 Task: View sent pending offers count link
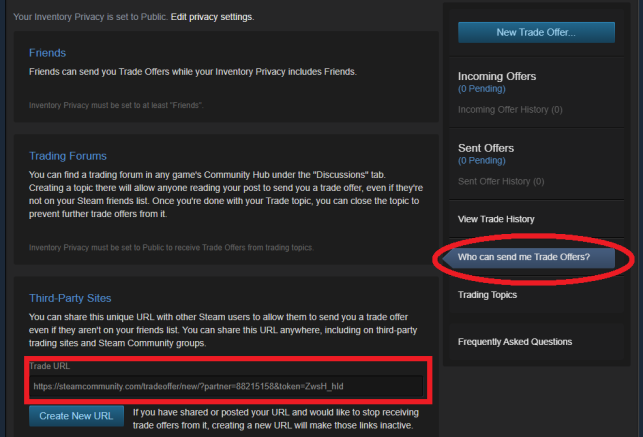tap(481, 160)
